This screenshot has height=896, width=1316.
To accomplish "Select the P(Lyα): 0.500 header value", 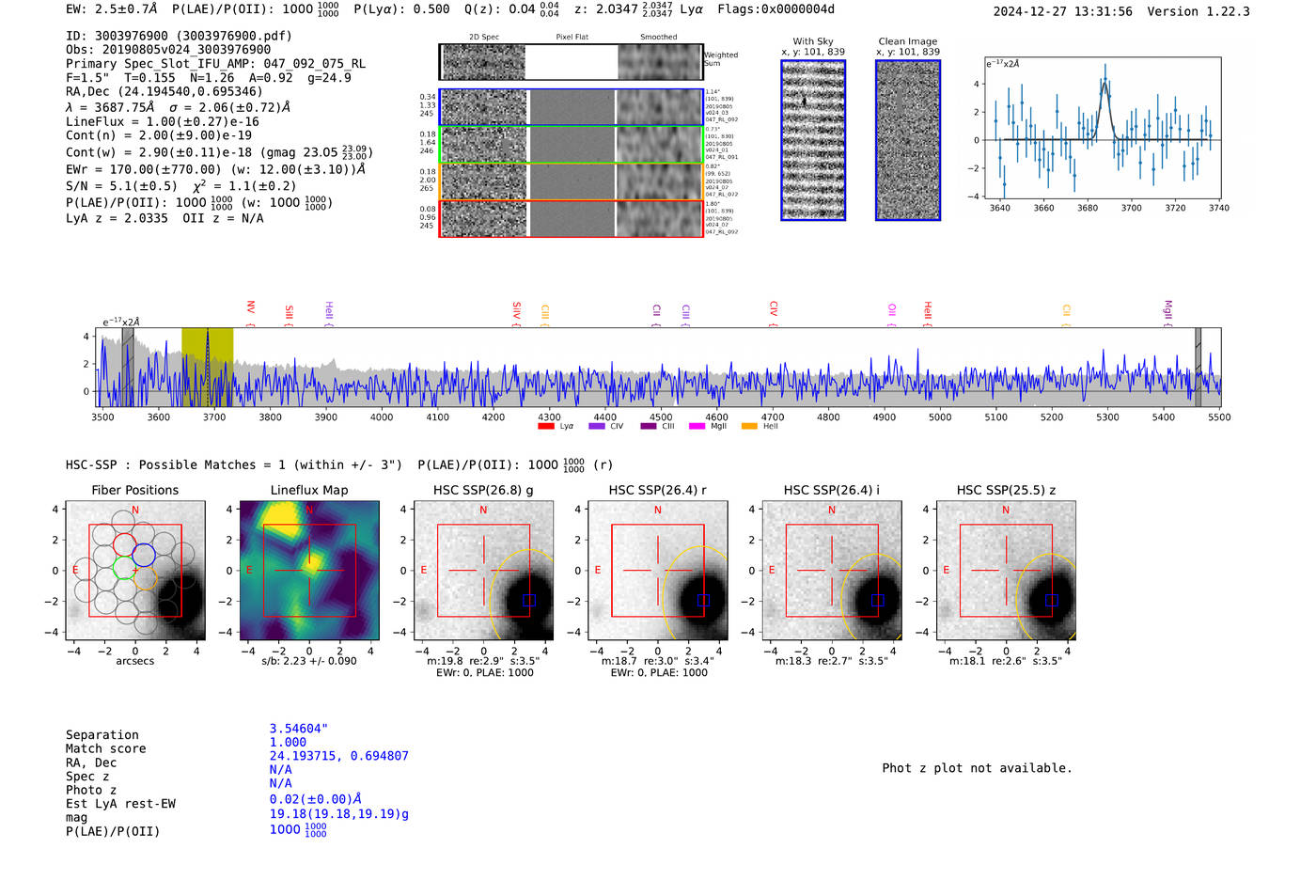I will [x=401, y=9].
